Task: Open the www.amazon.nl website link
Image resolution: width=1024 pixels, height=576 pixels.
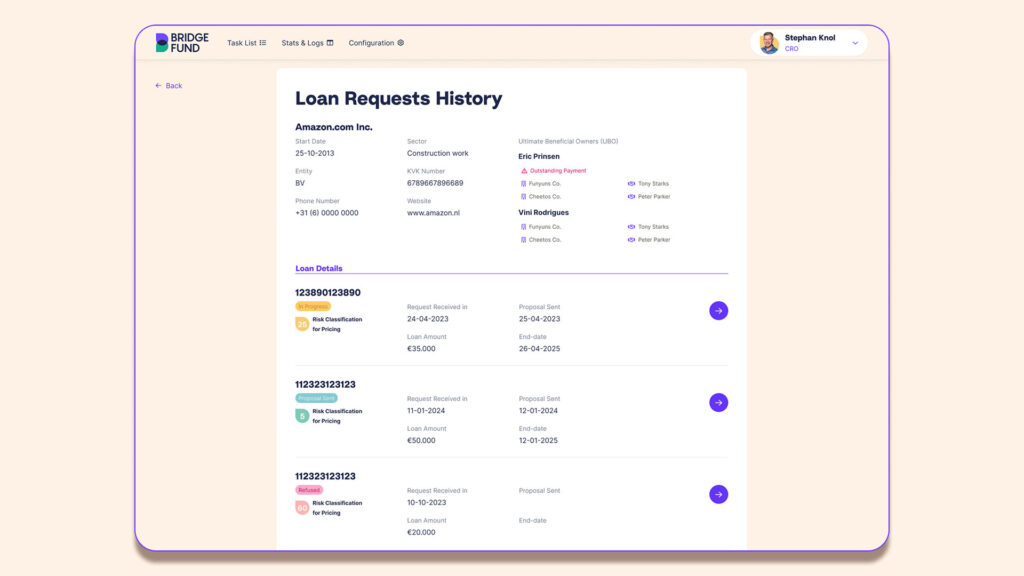Action: pos(433,213)
